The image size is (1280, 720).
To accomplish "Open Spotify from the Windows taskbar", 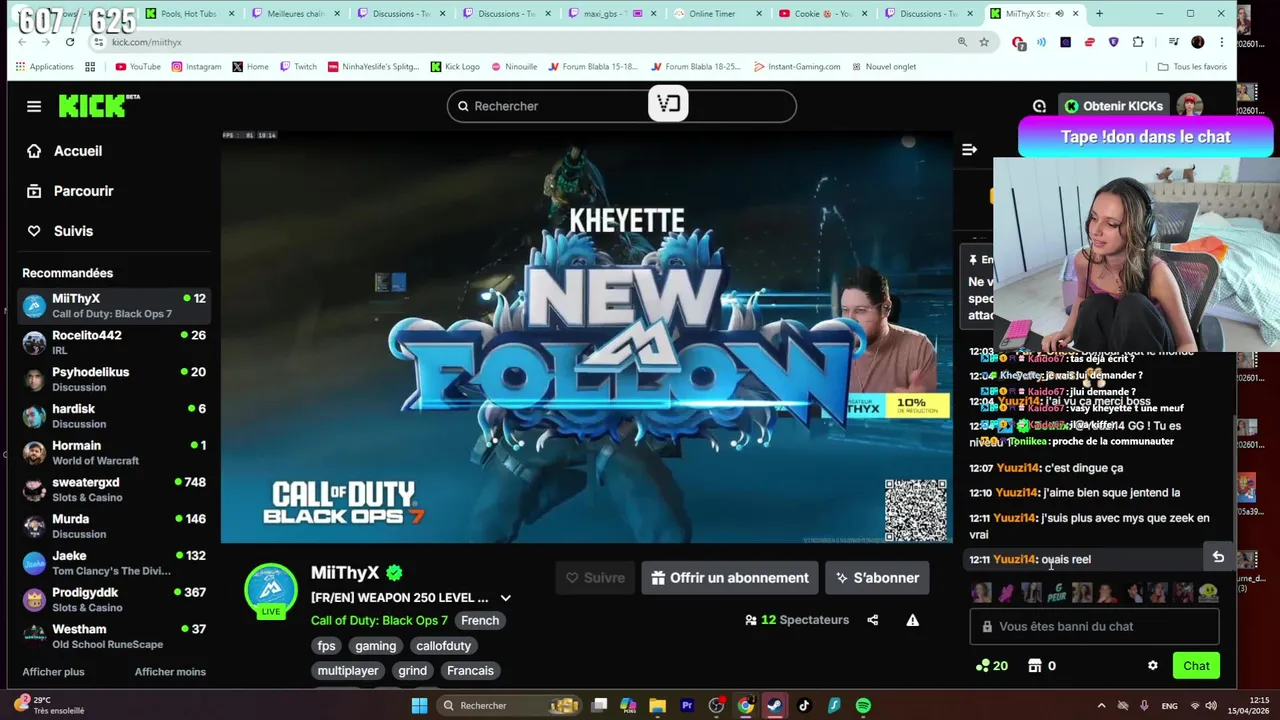I will 863,706.
